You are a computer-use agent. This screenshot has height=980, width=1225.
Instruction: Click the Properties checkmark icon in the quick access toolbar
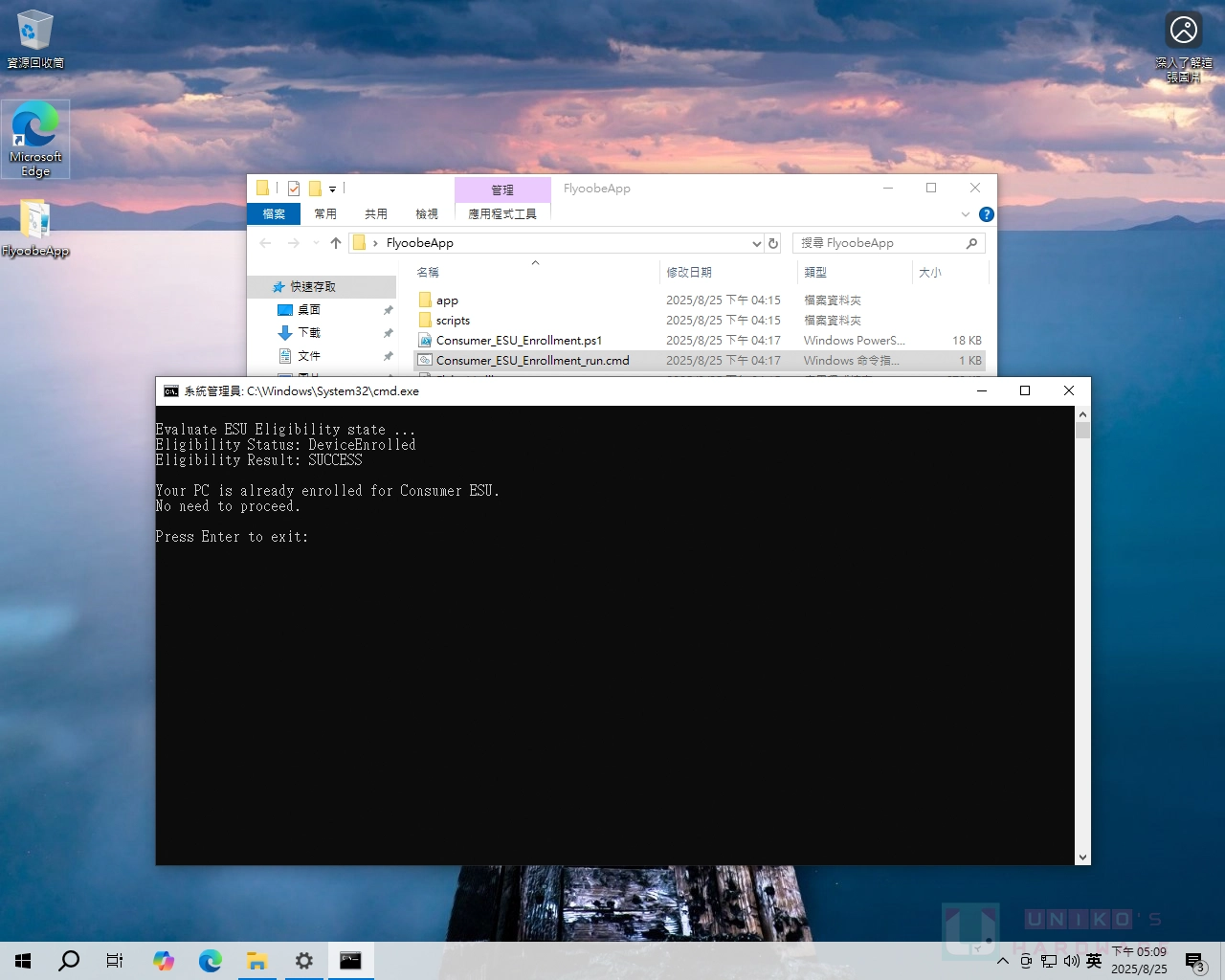(294, 189)
